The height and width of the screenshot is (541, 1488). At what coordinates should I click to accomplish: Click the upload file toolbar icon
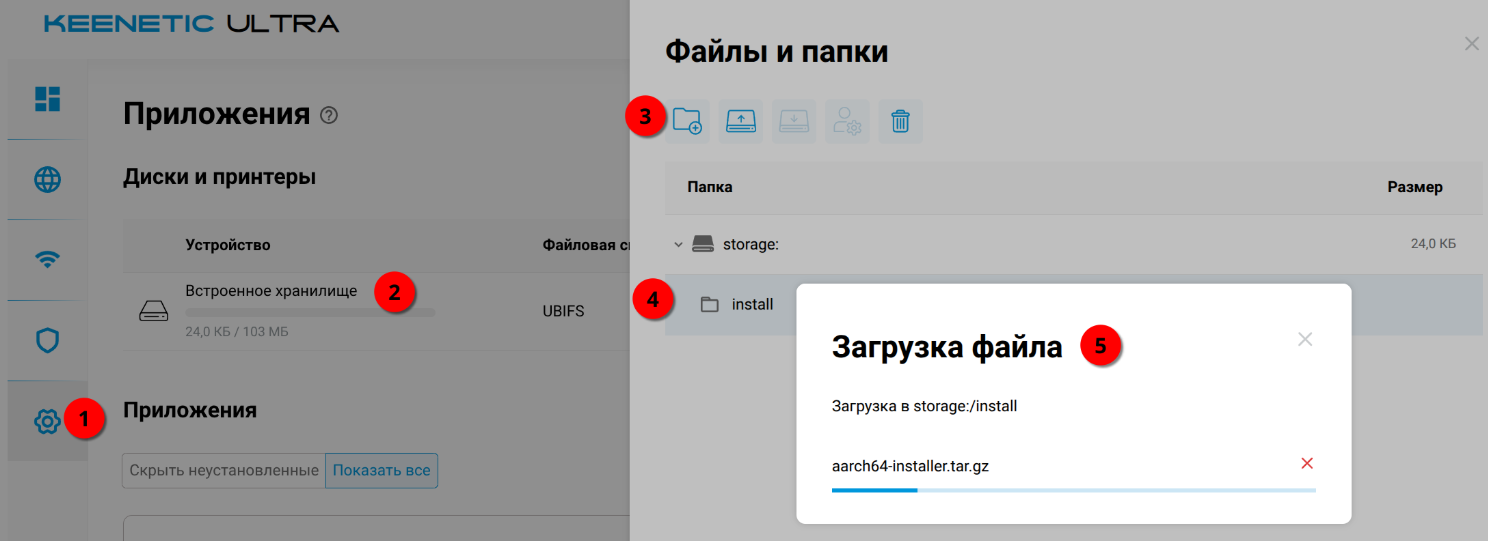(x=740, y=121)
